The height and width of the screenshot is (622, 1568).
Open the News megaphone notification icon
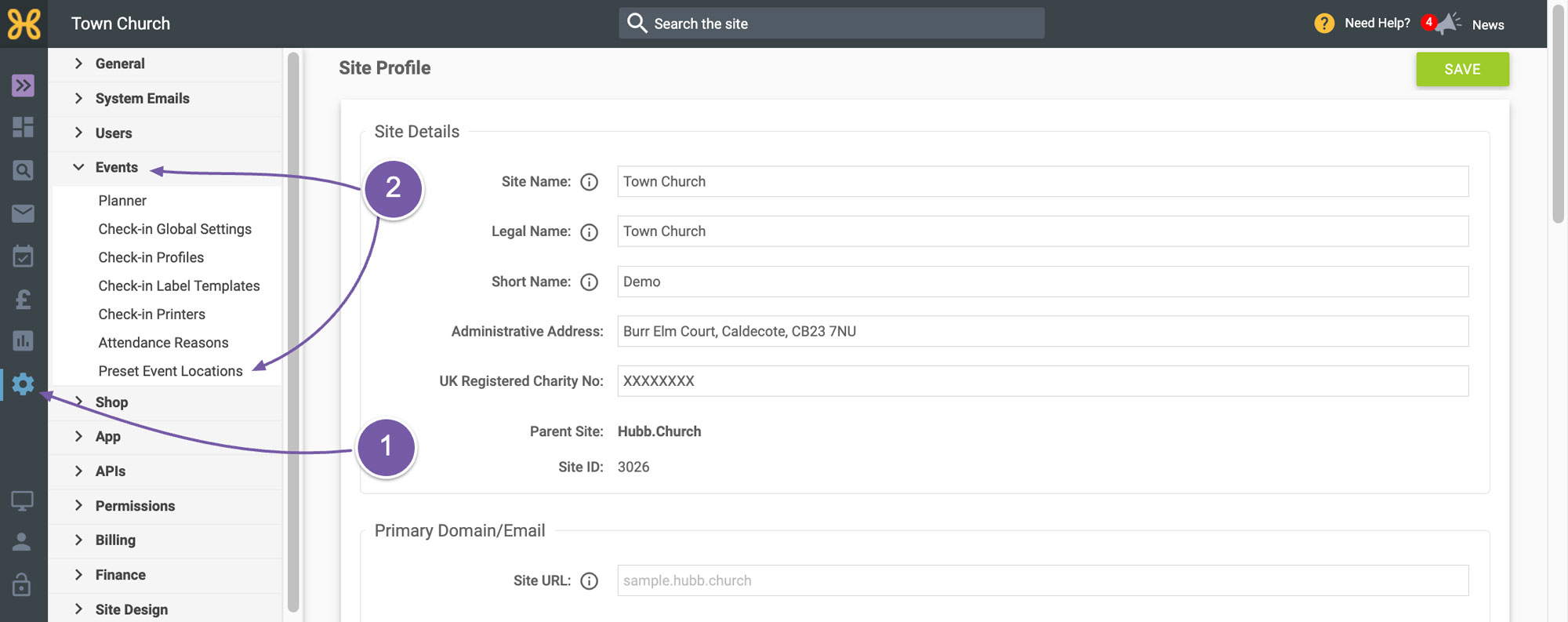pos(1447,23)
